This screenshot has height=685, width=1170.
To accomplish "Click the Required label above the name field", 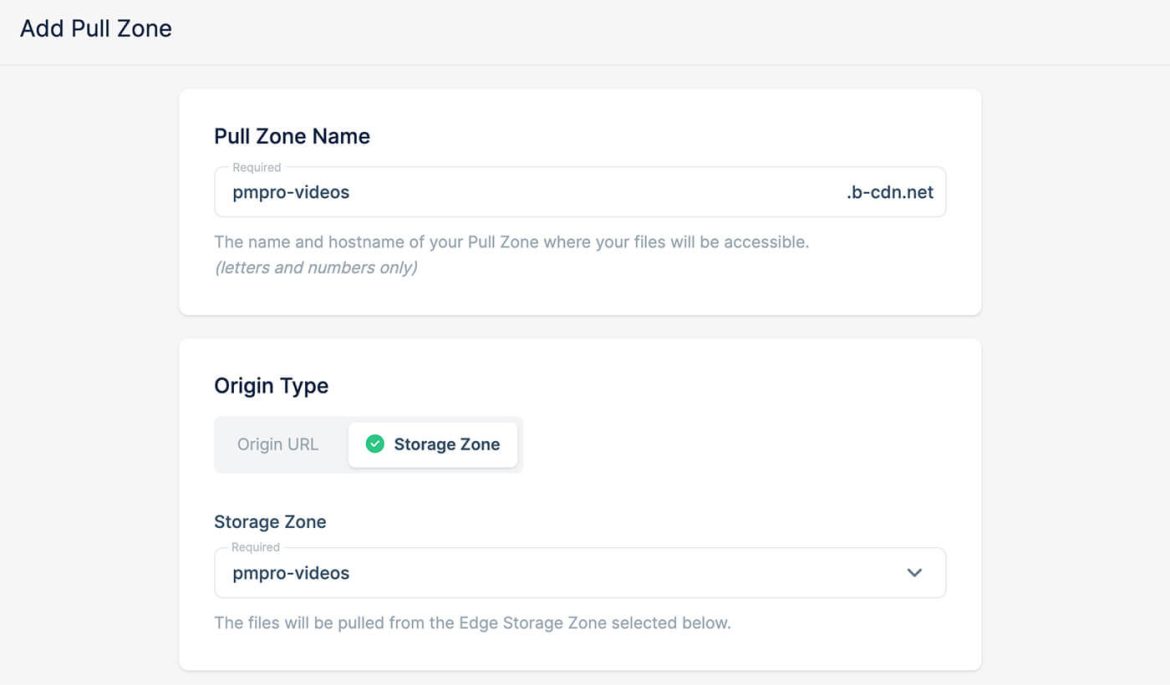I will coord(249,169).
